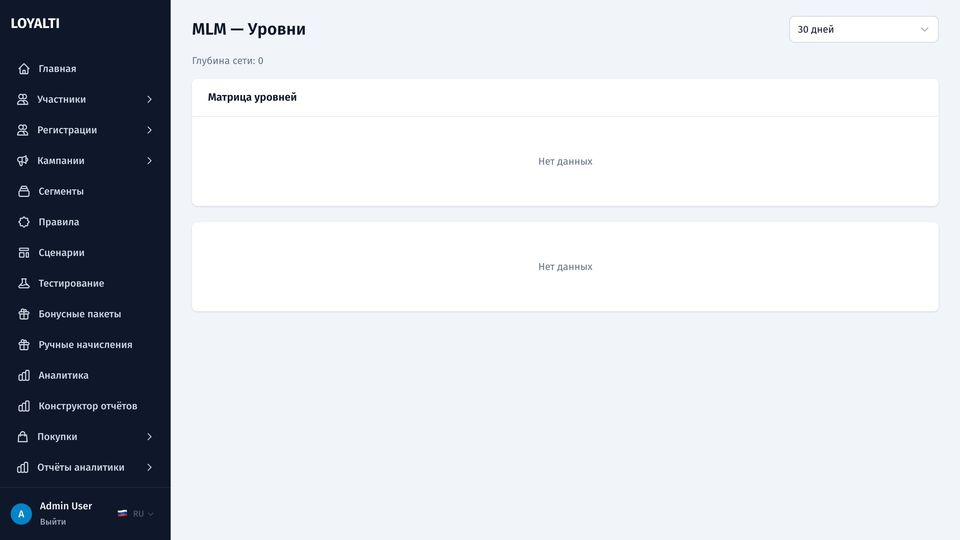Click the Ручные начисления gift icon

click(24, 344)
